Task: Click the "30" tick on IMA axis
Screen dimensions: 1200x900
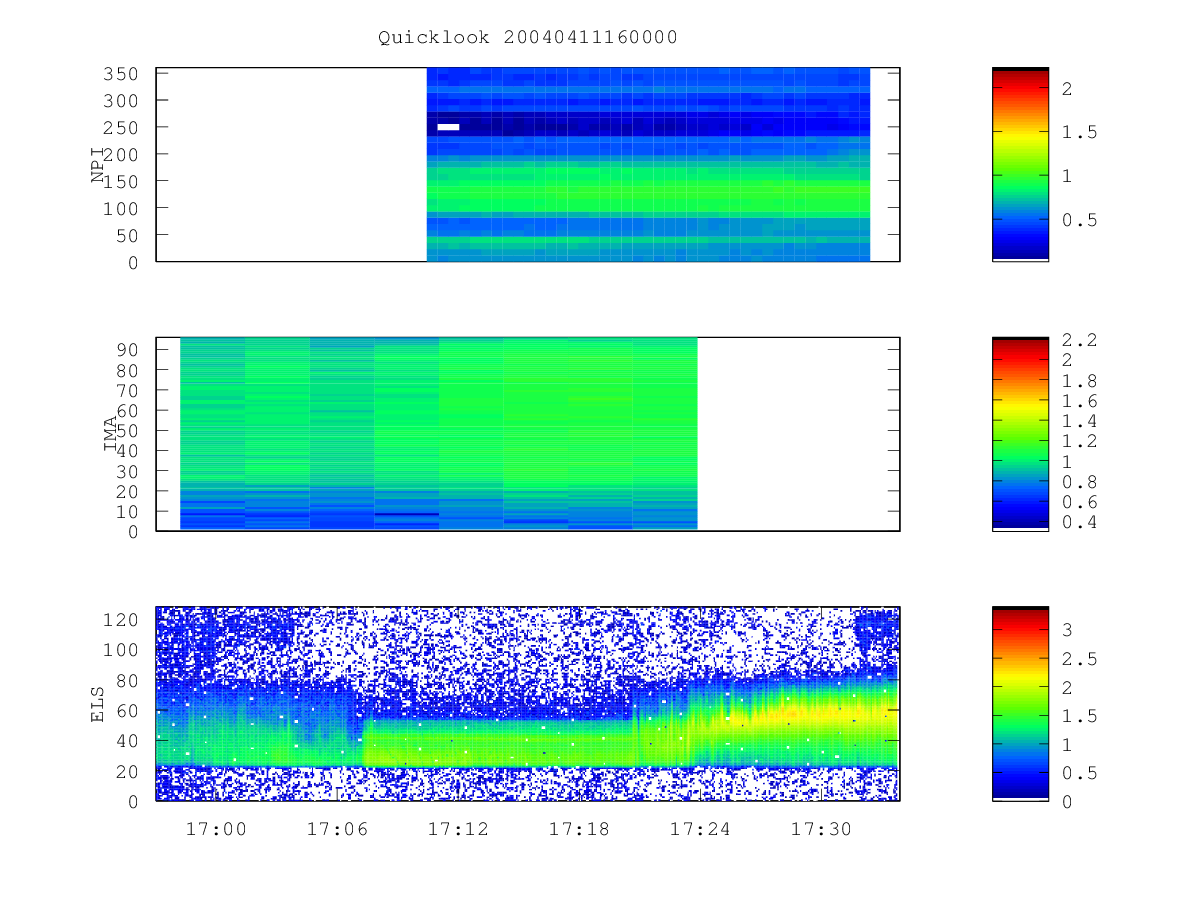Action: coord(129,471)
